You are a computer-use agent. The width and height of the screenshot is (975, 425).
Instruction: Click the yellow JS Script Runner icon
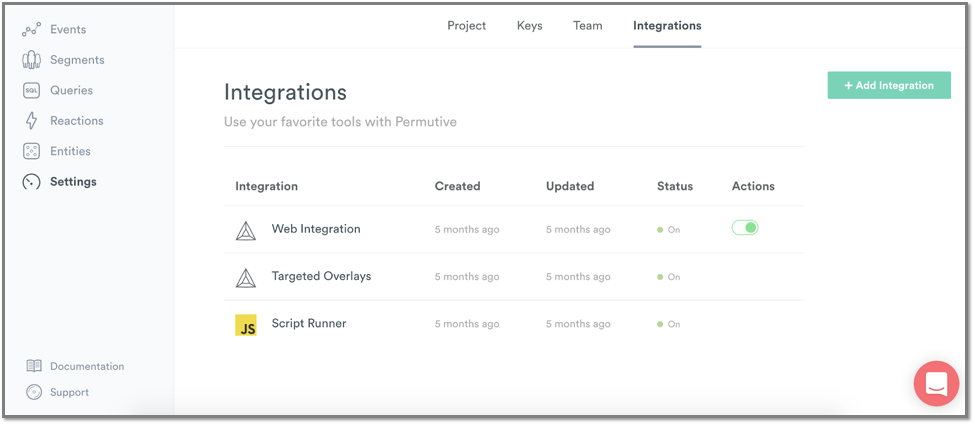point(246,325)
